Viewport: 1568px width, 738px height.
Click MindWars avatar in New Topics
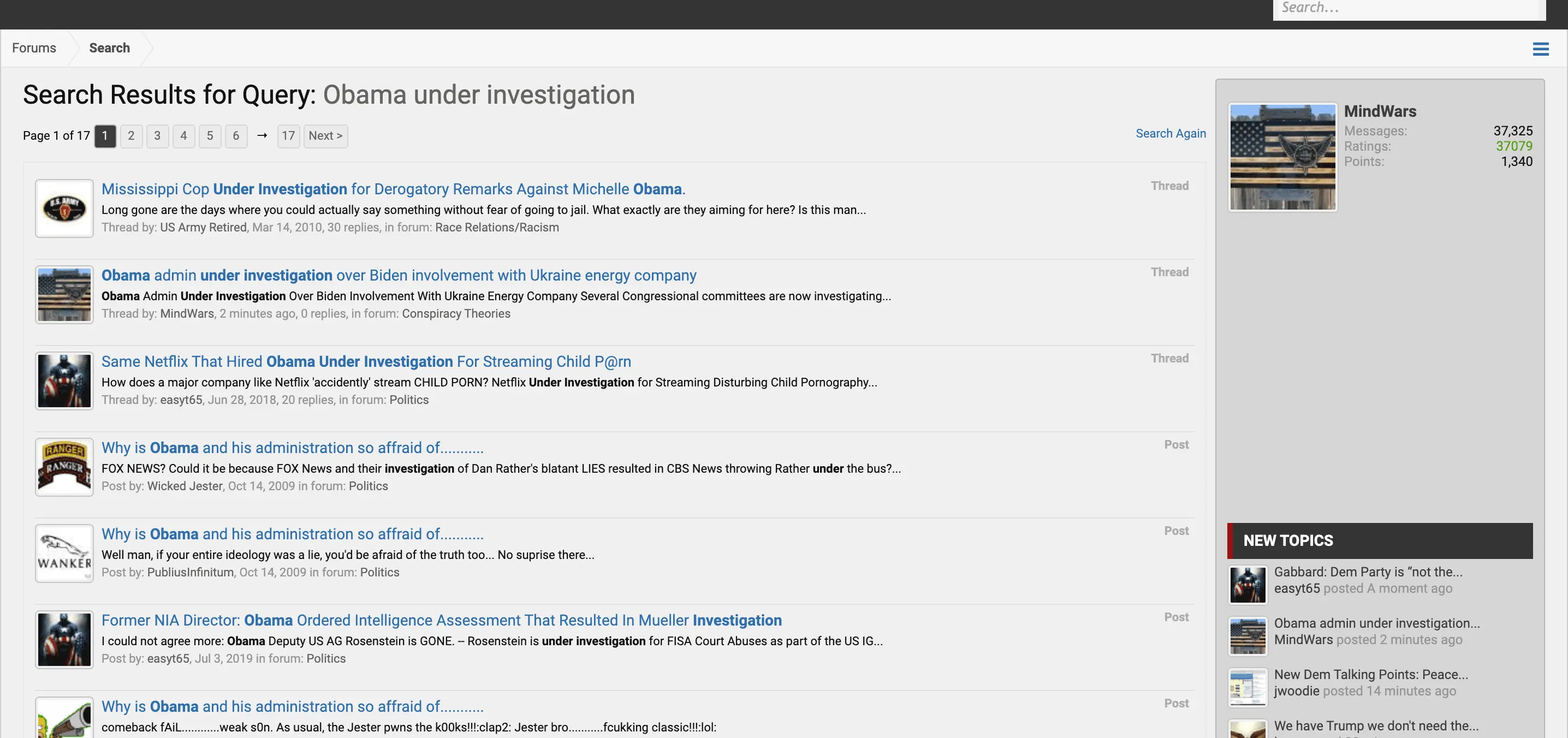click(1248, 636)
